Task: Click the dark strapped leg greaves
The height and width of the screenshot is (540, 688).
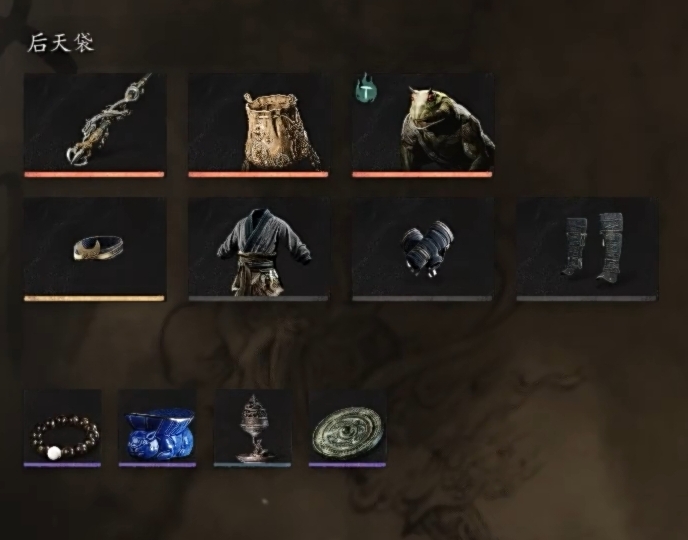Action: tap(587, 249)
